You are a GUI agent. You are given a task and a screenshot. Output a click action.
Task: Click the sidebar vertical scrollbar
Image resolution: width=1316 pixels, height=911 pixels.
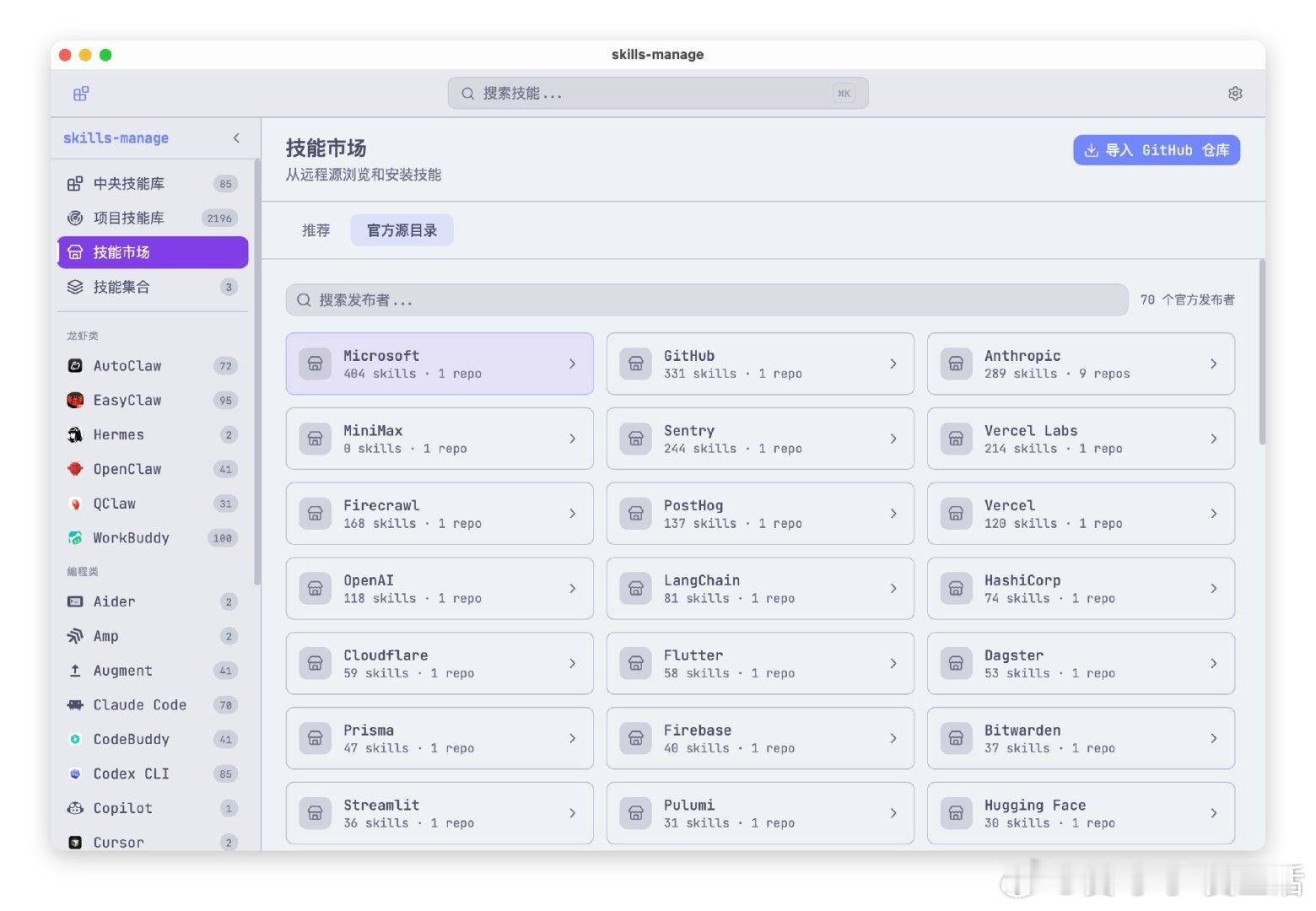[256, 371]
